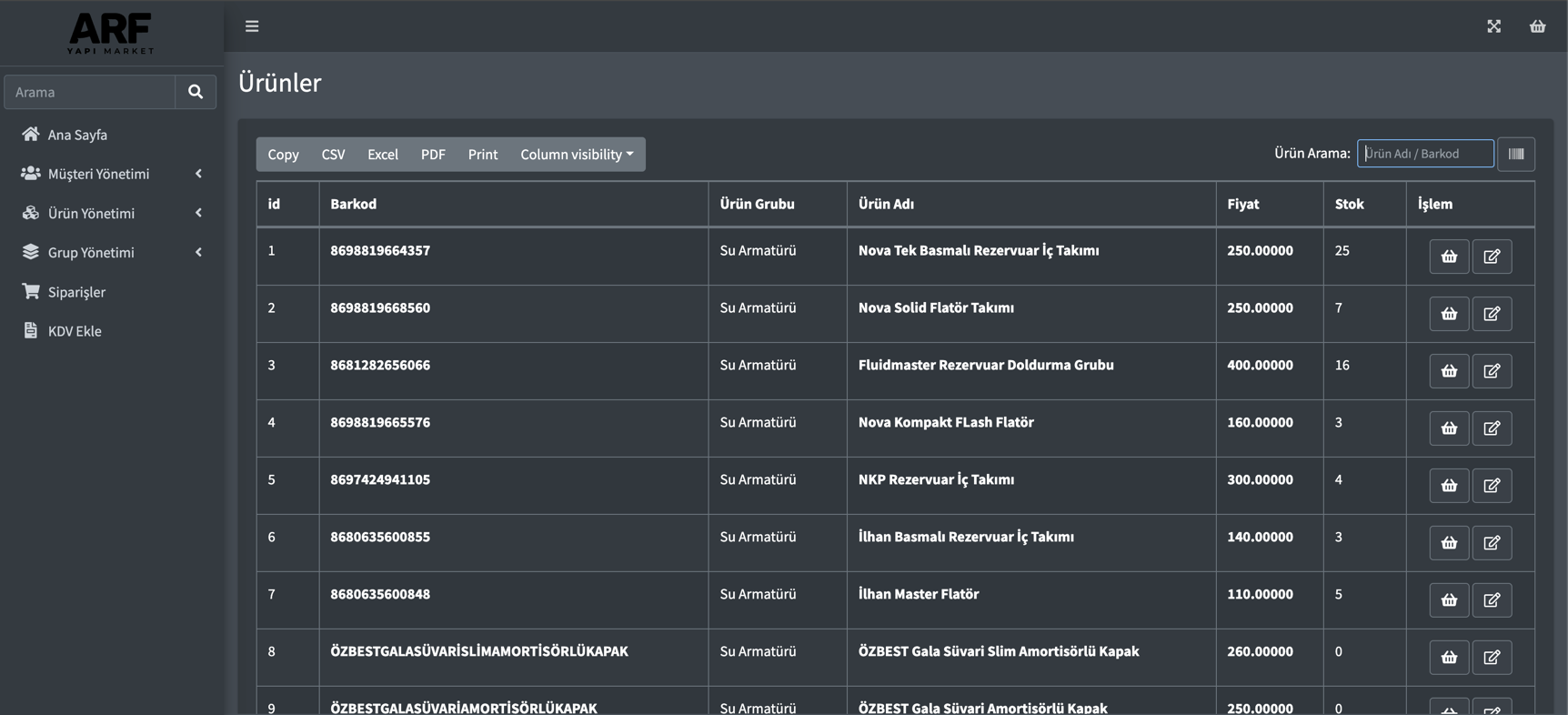Go to Ana Sayfa
Image resolution: width=1568 pixels, height=715 pixels.
[111, 135]
